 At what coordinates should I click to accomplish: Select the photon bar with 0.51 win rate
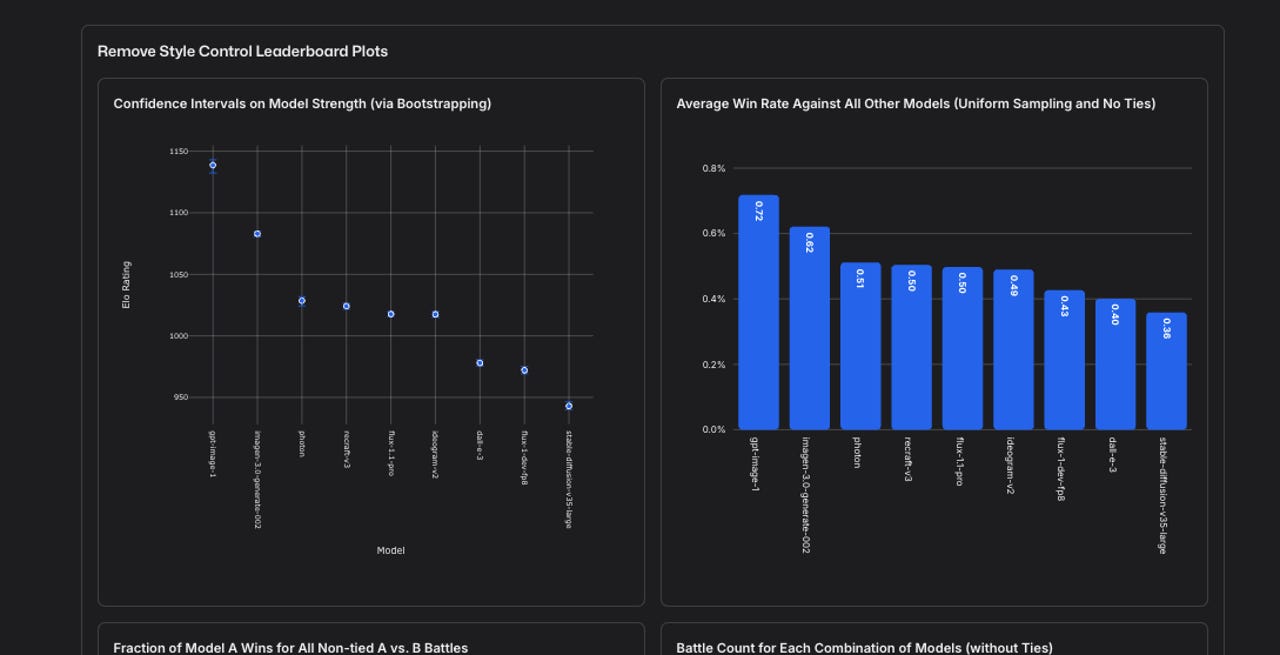pos(860,346)
